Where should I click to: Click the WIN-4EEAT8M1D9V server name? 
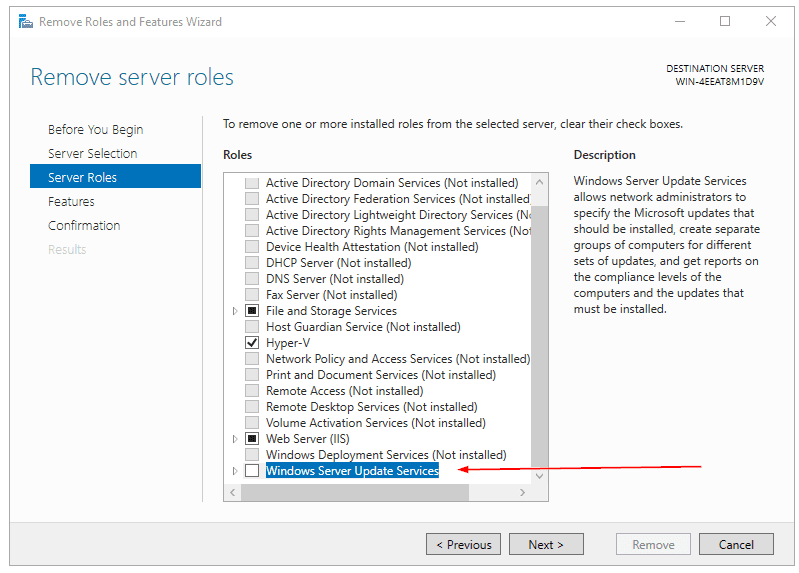click(x=720, y=82)
